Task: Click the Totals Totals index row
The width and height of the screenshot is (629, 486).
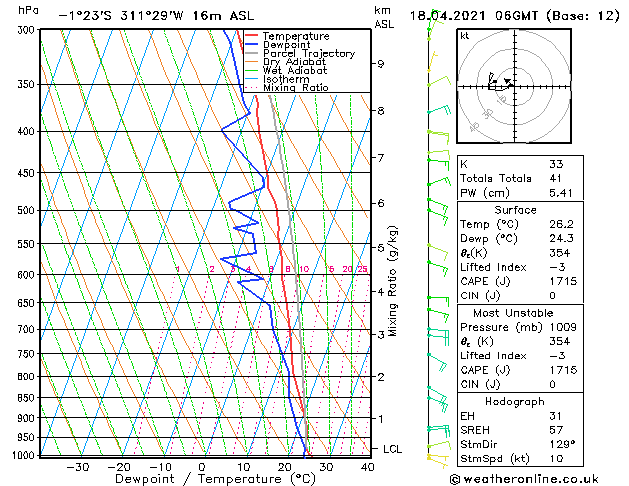Action: pos(520,178)
